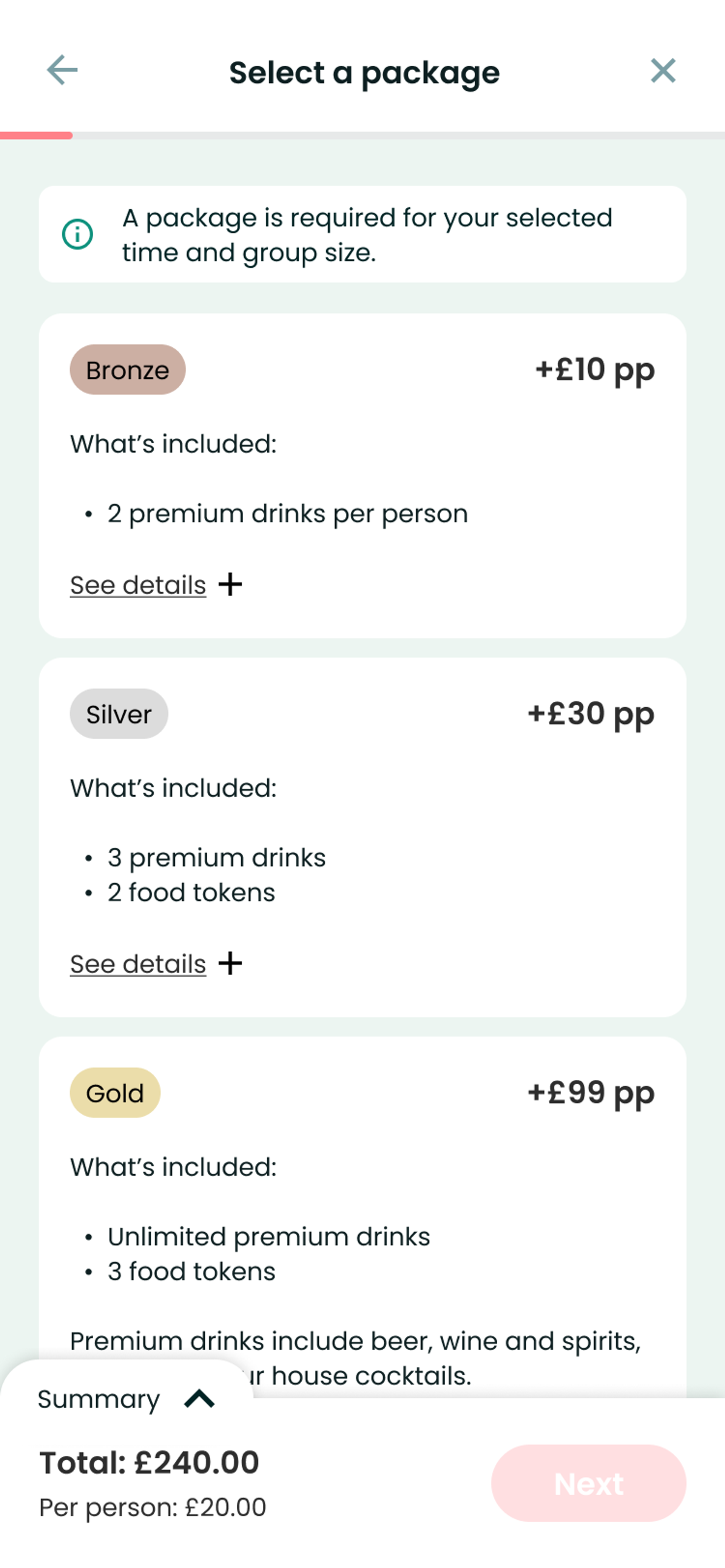Choose the +£99 pp Gold price
The height and width of the screenshot is (1568, 725).
pos(591,1093)
